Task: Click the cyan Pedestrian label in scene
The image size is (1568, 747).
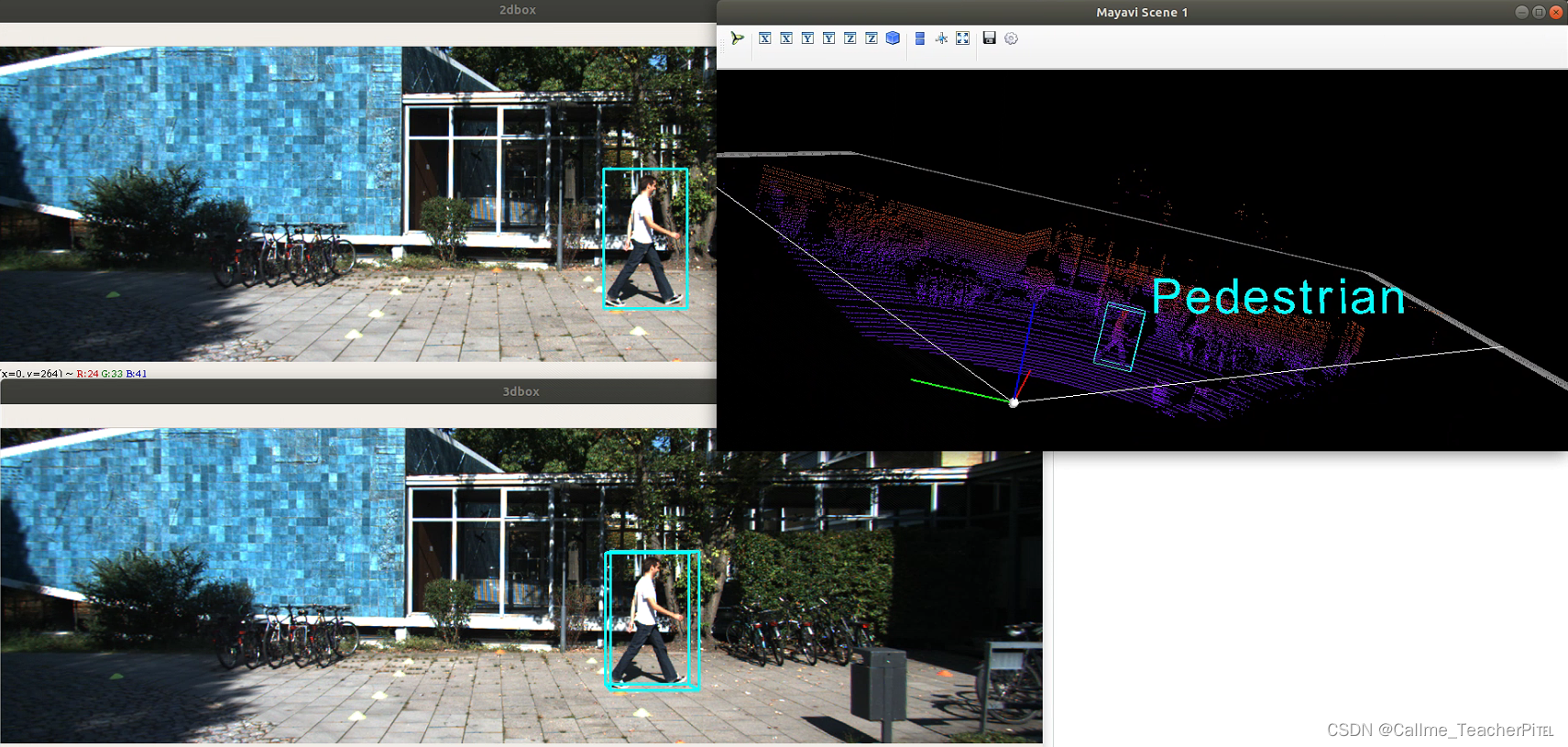Action: pyautogui.click(x=1278, y=297)
